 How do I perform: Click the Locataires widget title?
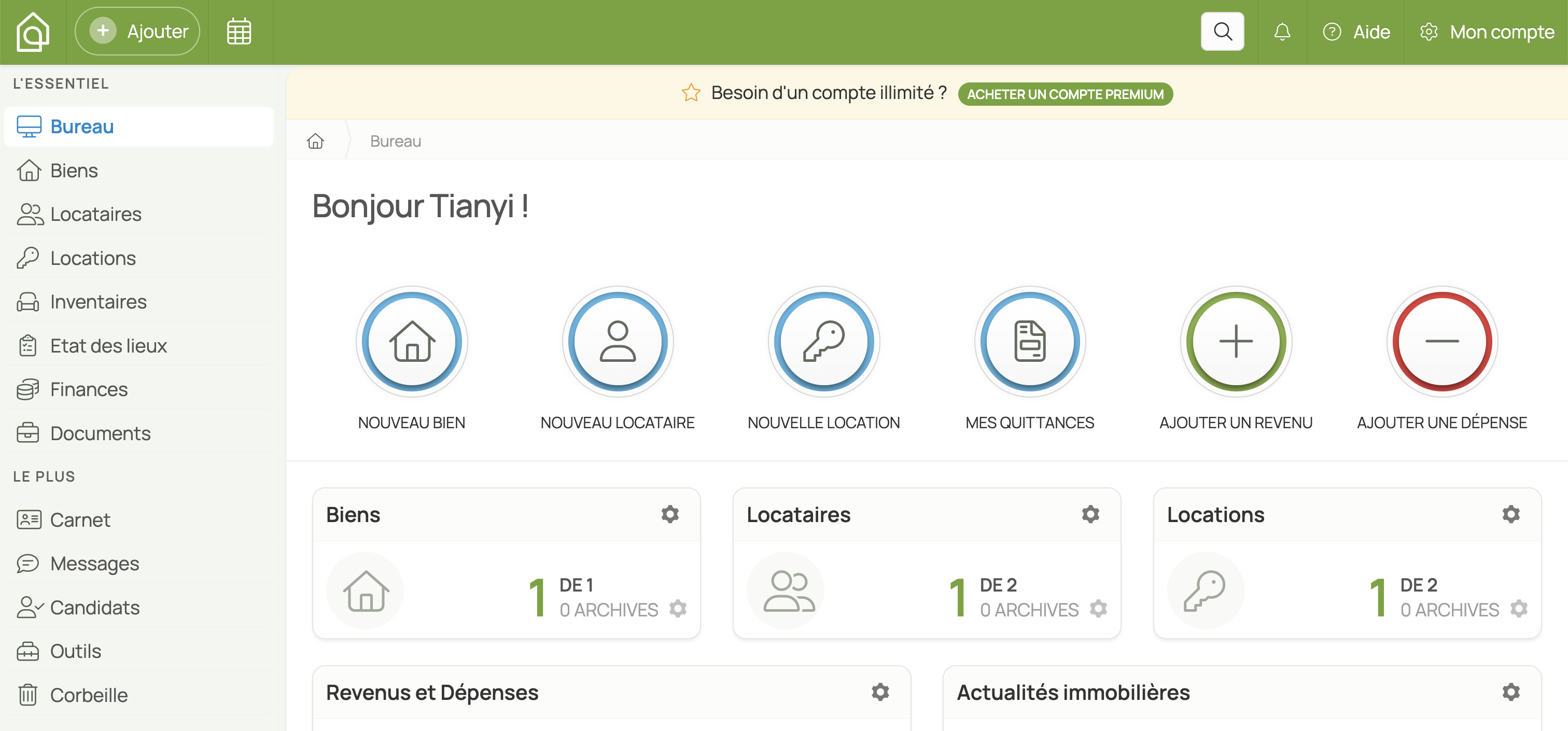[x=799, y=515]
